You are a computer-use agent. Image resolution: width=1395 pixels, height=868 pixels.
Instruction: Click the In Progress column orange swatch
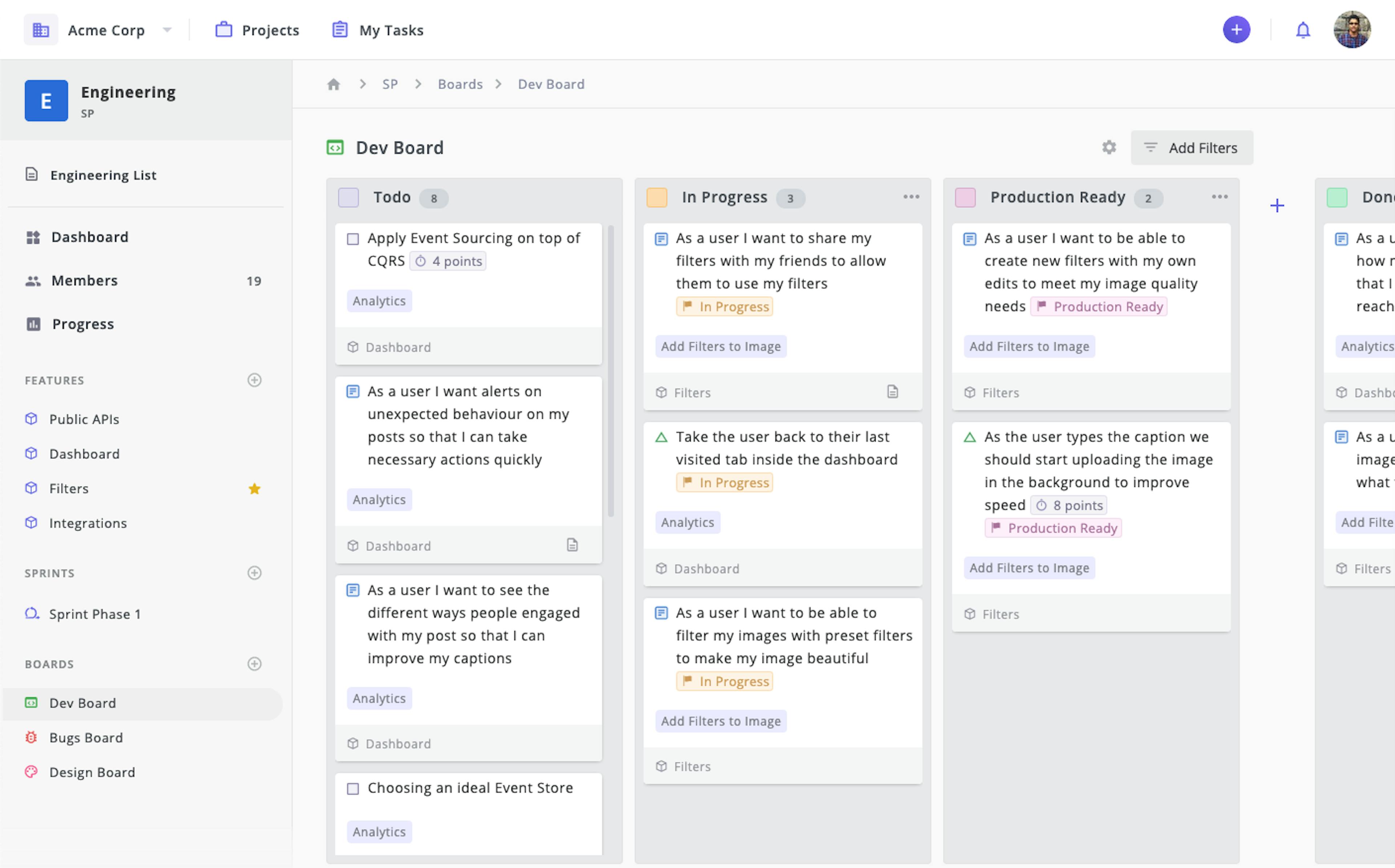click(656, 198)
